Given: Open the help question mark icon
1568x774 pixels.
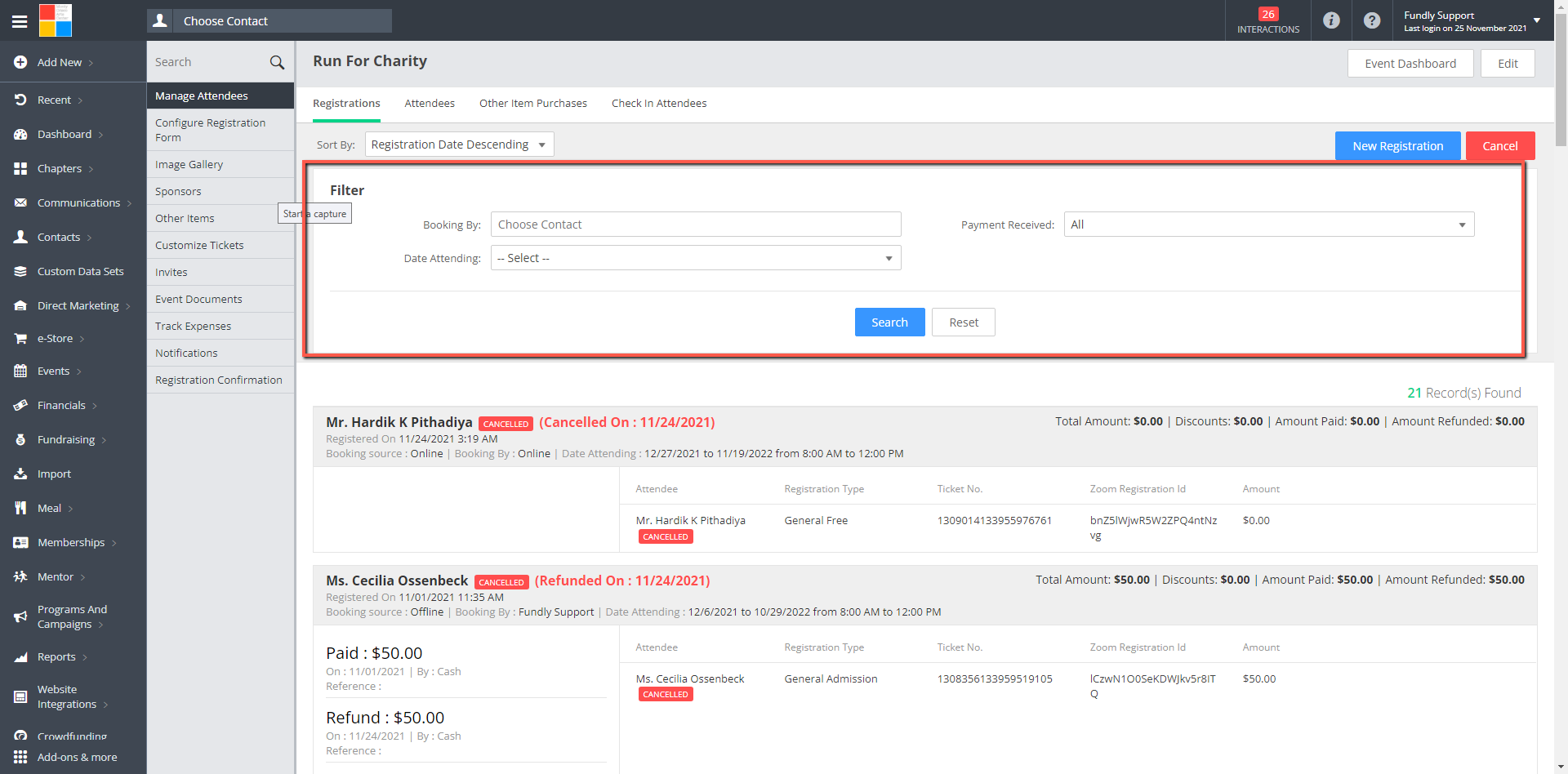Looking at the screenshot, I should click(1372, 20).
